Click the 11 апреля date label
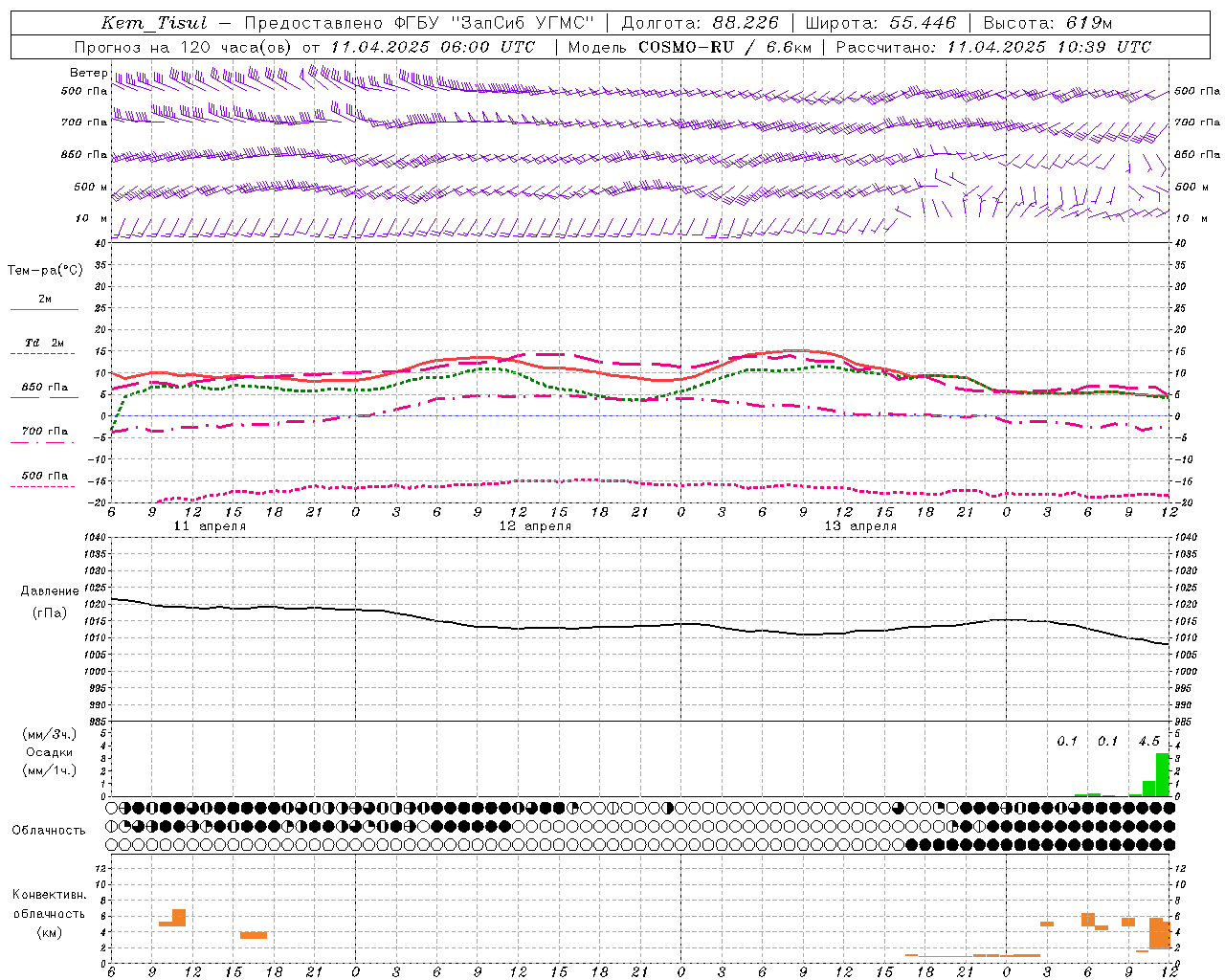This screenshot has height=980, width=1225. 210,526
